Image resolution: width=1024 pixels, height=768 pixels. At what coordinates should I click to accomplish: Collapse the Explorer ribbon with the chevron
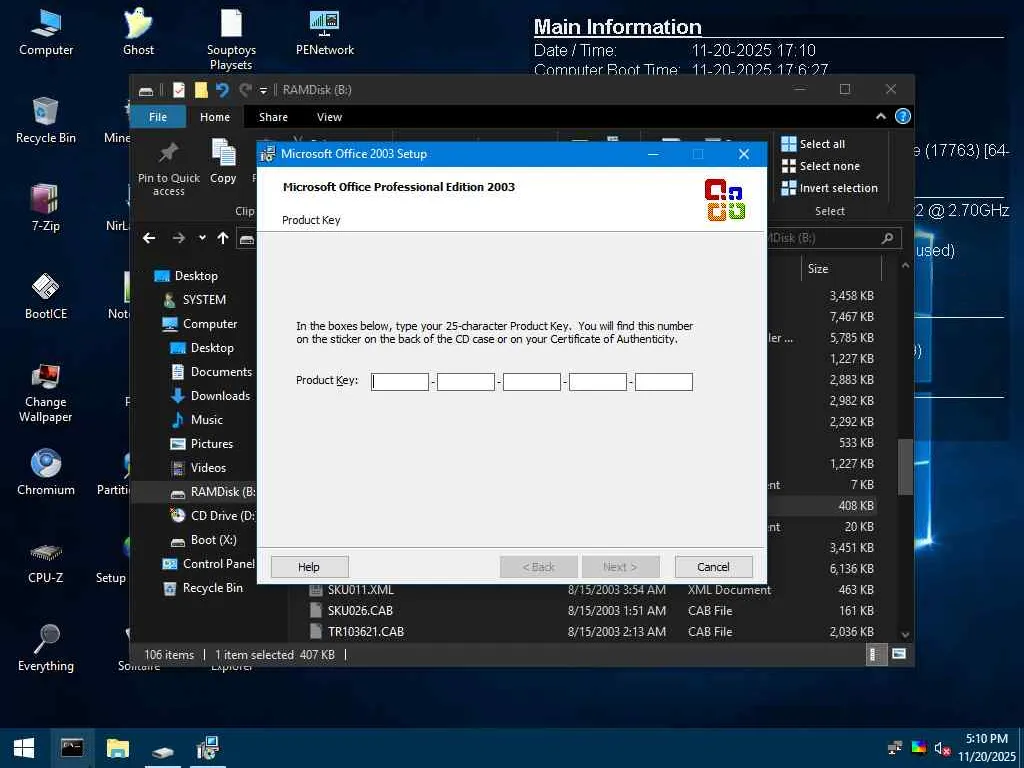[880, 116]
